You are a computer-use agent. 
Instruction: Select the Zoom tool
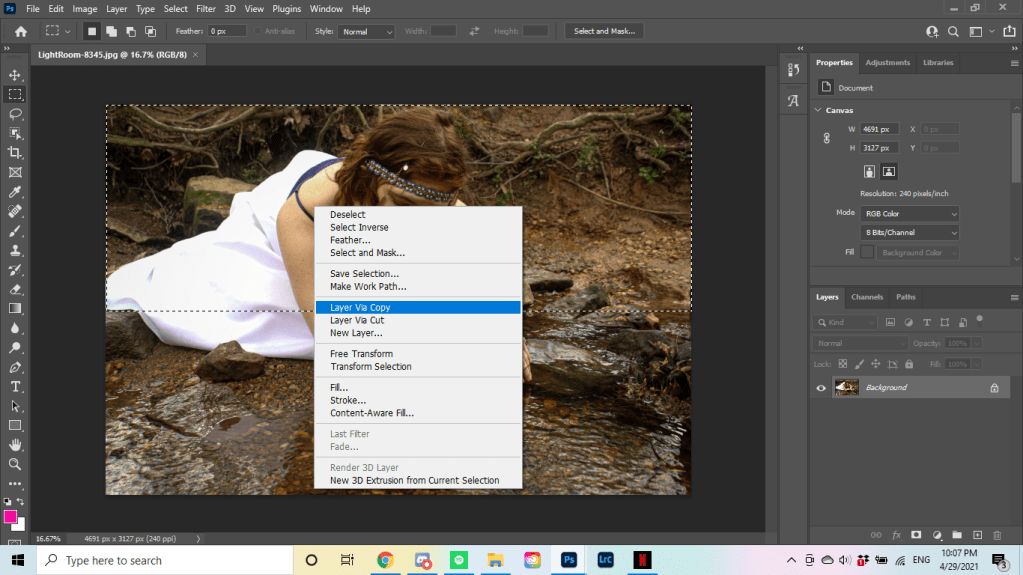(15, 464)
